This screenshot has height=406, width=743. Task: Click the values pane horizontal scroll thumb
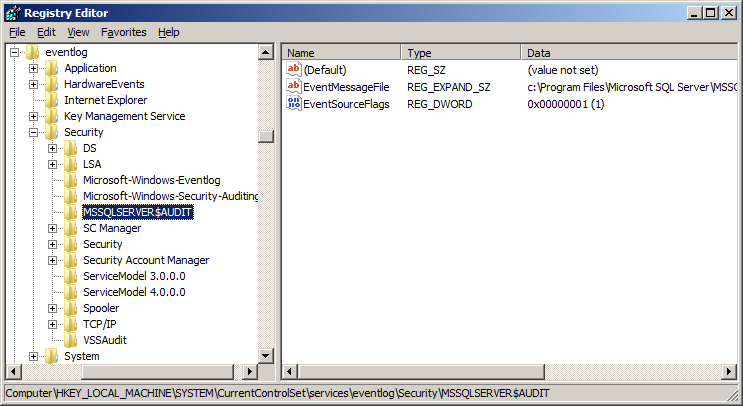coord(421,372)
